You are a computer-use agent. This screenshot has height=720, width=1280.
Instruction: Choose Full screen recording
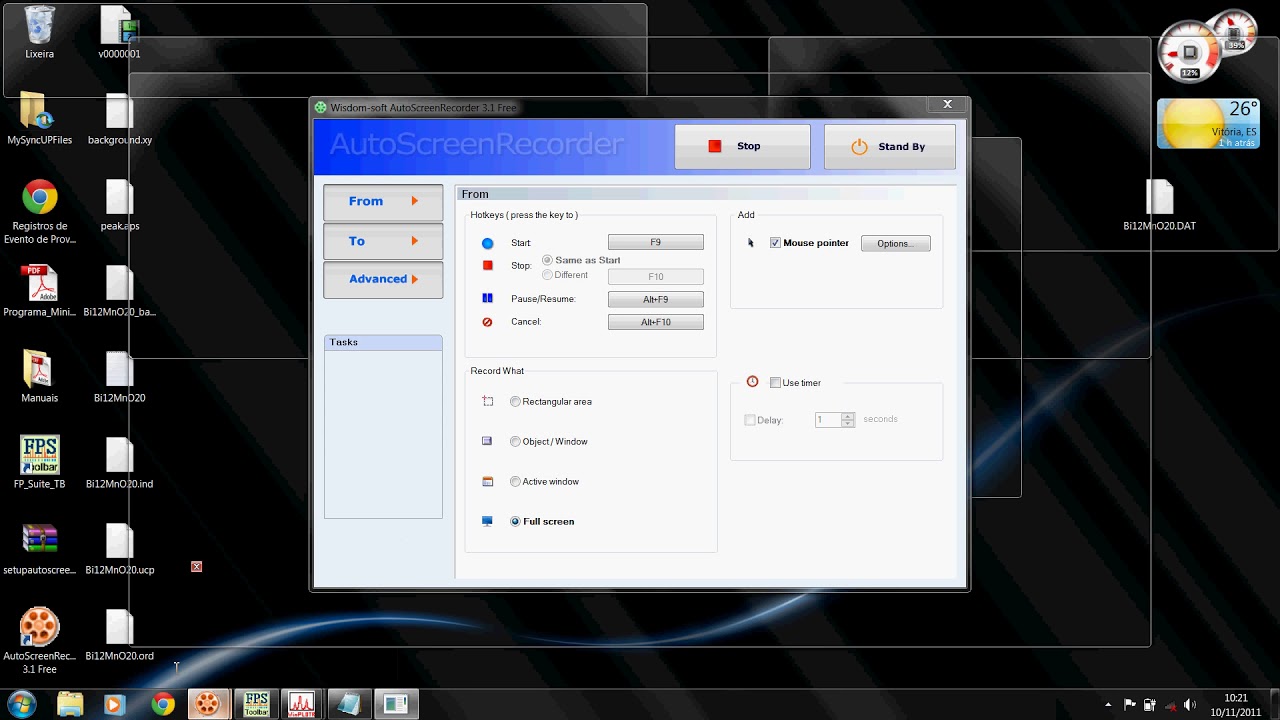coord(515,522)
